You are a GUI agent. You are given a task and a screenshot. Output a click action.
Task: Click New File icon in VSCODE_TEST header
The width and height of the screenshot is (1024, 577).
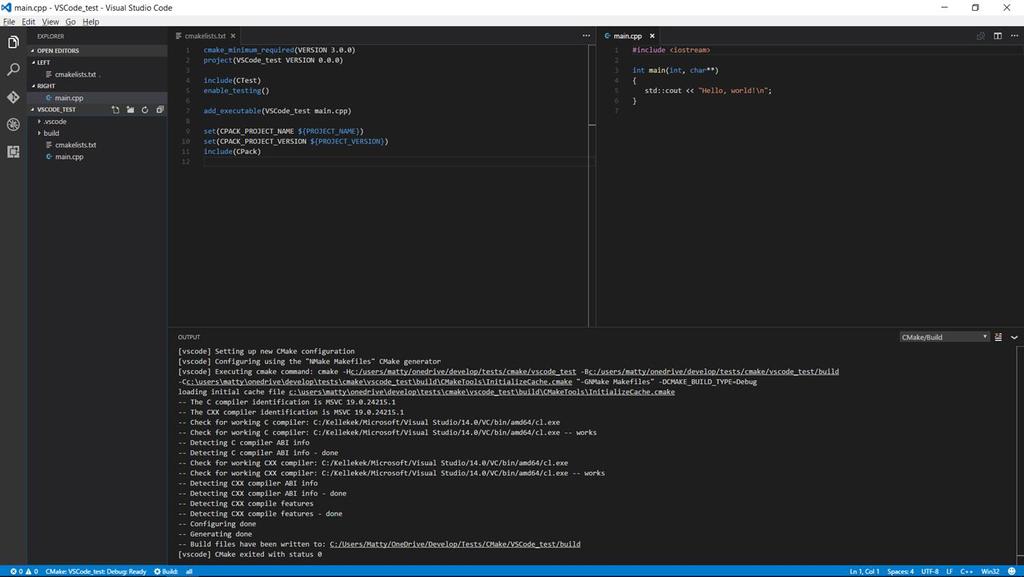[116, 110]
